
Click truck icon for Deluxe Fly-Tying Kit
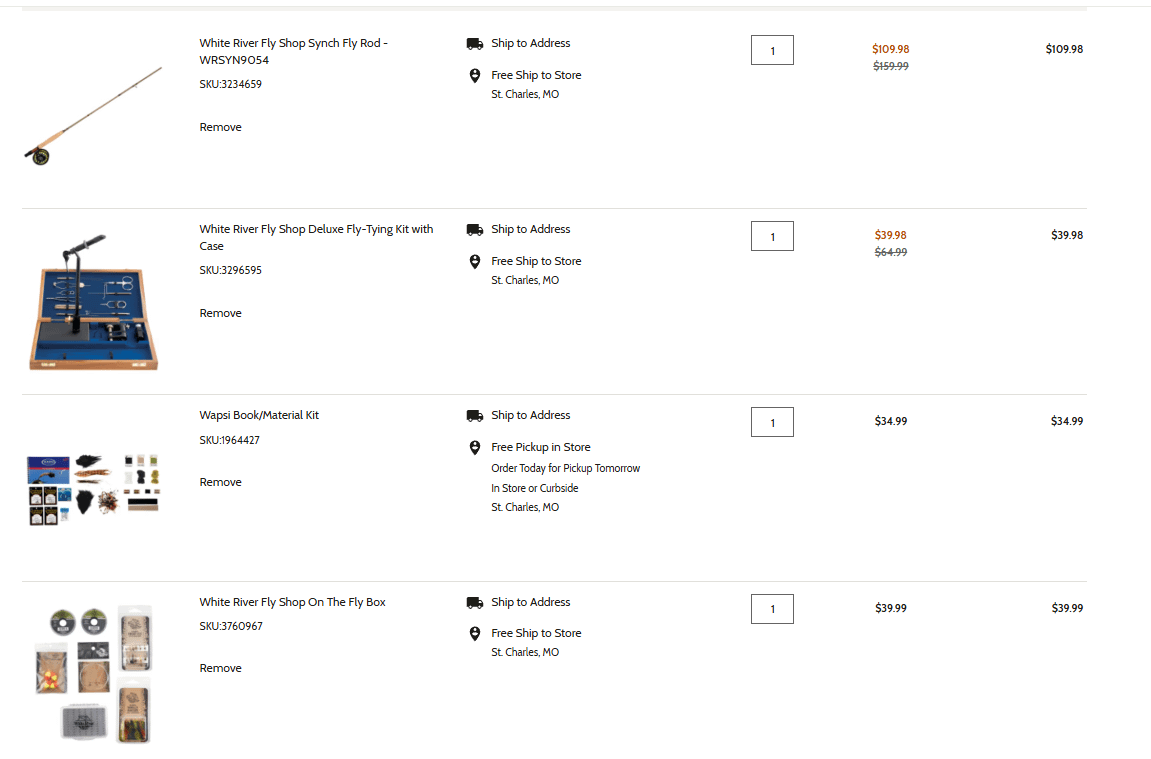click(475, 230)
